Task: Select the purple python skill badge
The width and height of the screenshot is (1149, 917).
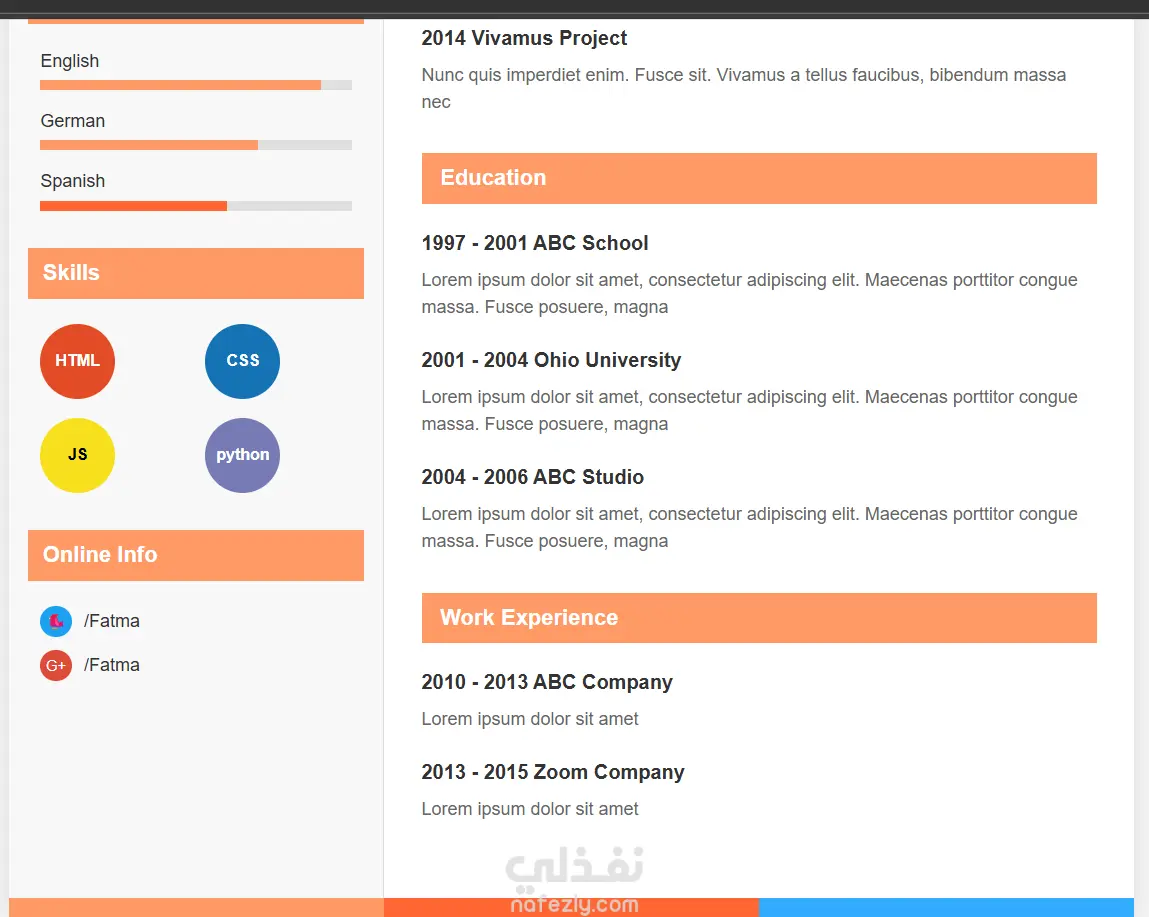Action: (x=242, y=455)
